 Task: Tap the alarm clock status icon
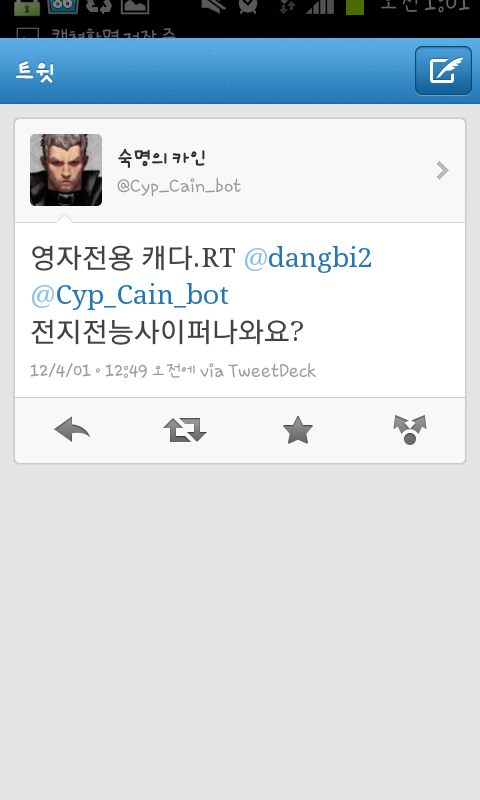coord(248,6)
